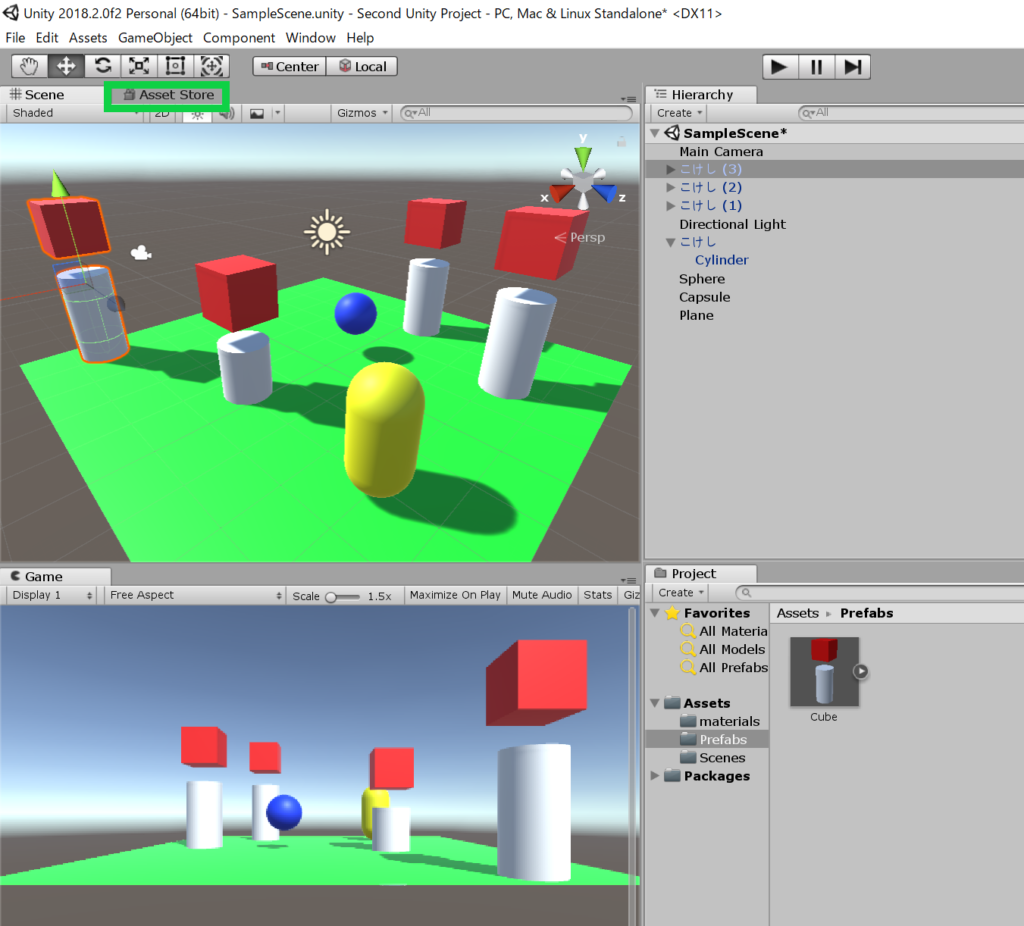This screenshot has width=1024, height=926.
Task: Open the Gizmos dropdown
Action: [362, 113]
